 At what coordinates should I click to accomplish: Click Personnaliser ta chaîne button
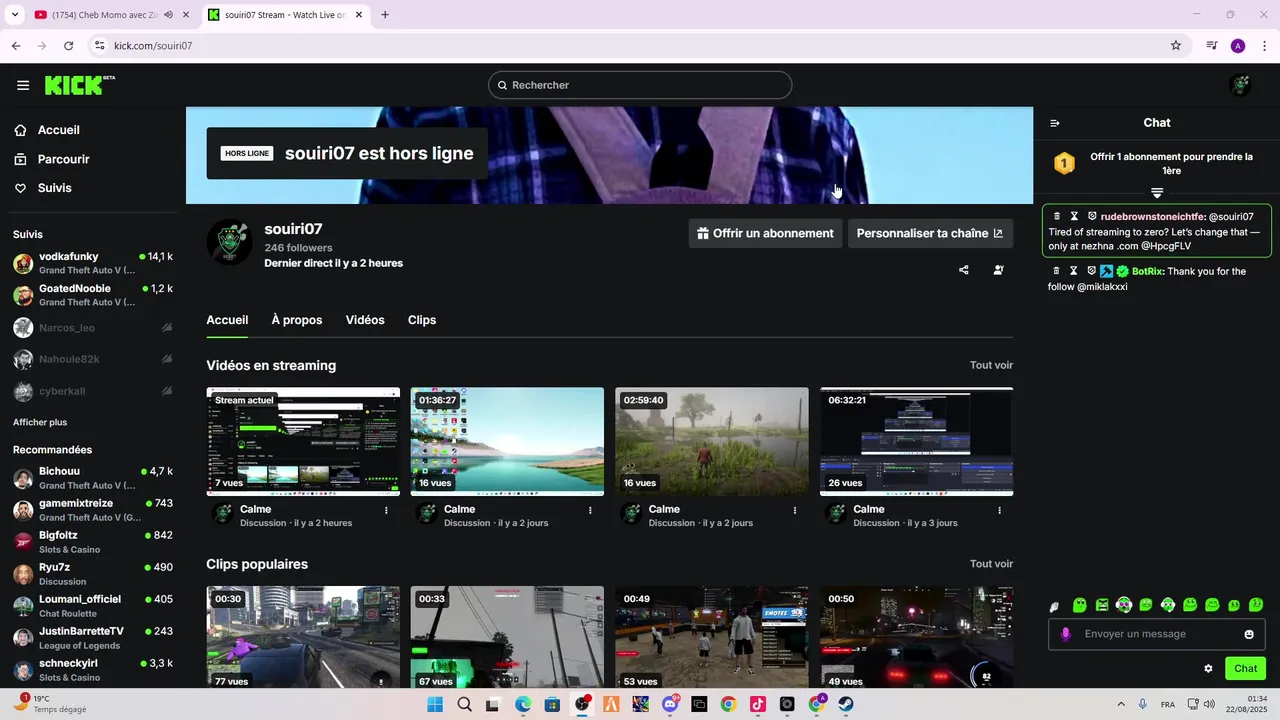coord(930,233)
